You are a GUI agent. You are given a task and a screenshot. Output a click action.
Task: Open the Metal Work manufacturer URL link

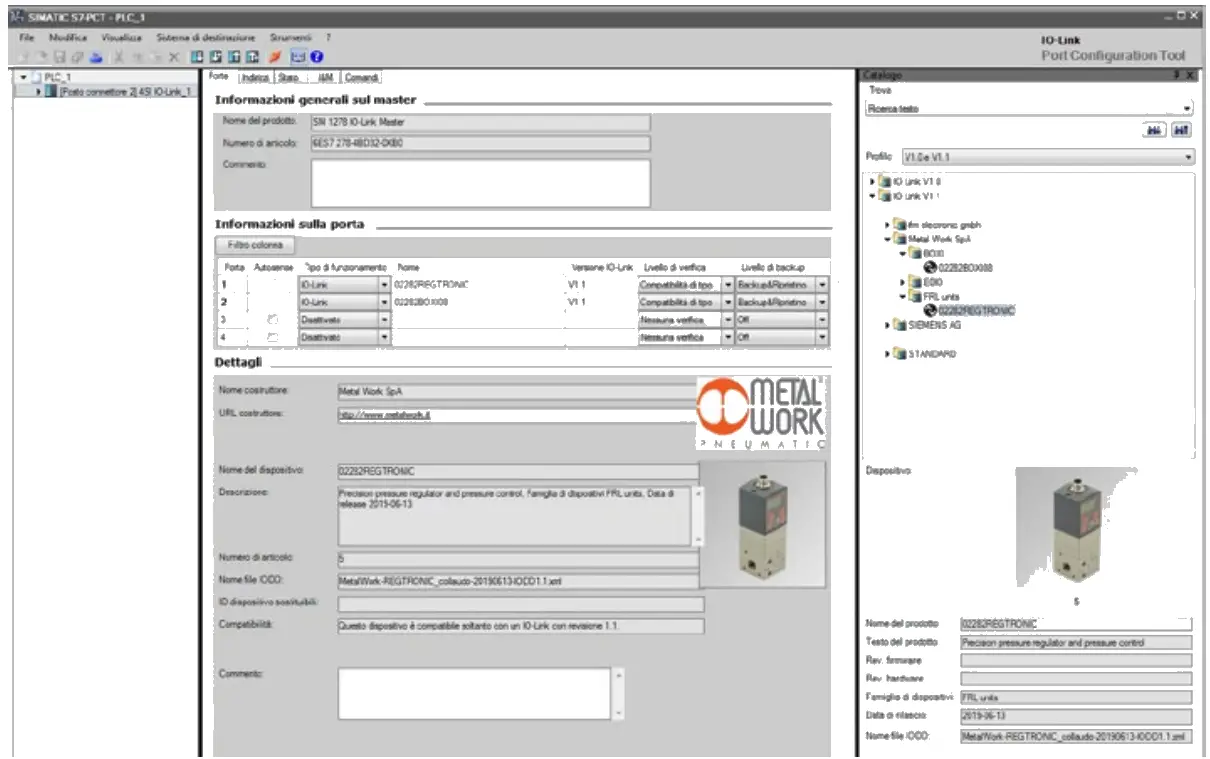385,415
